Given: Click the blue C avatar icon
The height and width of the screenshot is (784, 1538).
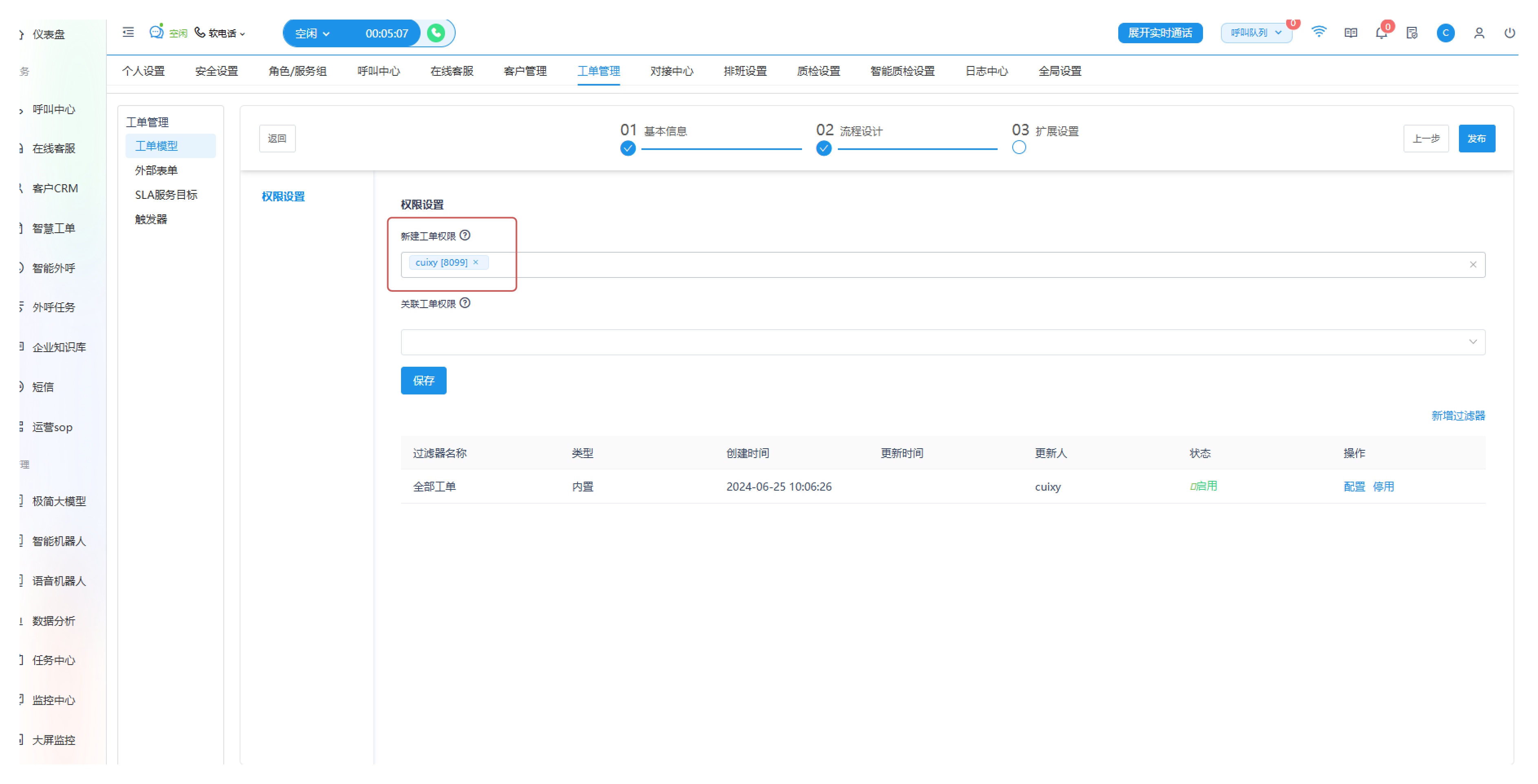Looking at the screenshot, I should pyautogui.click(x=1445, y=33).
